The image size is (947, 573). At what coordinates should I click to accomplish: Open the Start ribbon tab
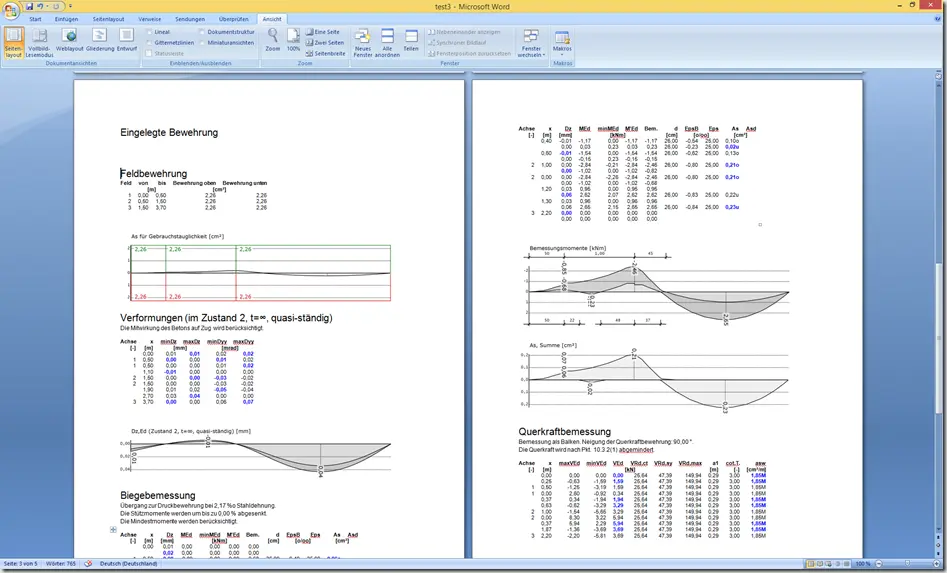pos(35,19)
